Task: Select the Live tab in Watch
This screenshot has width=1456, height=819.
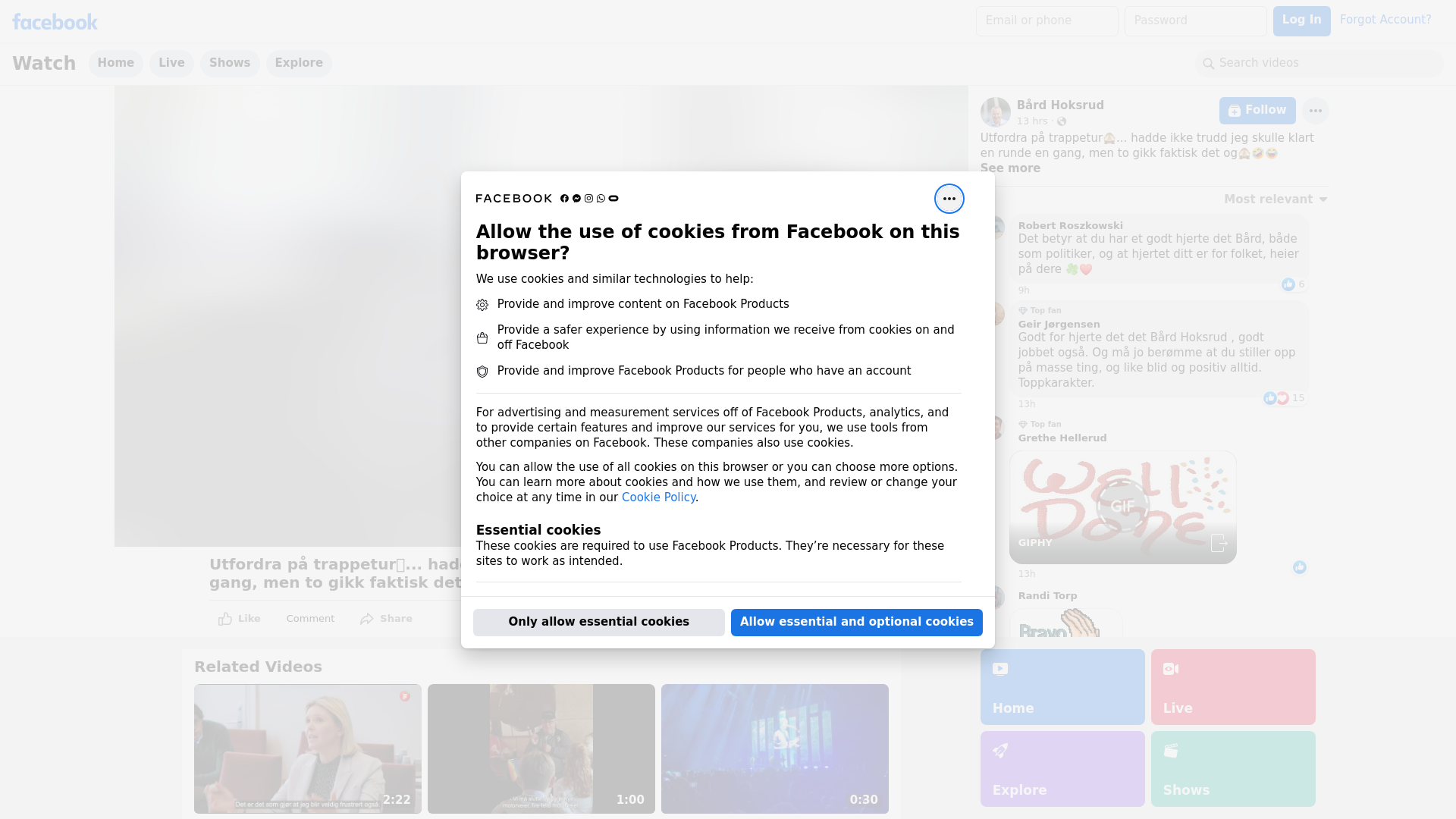Action: tap(171, 63)
